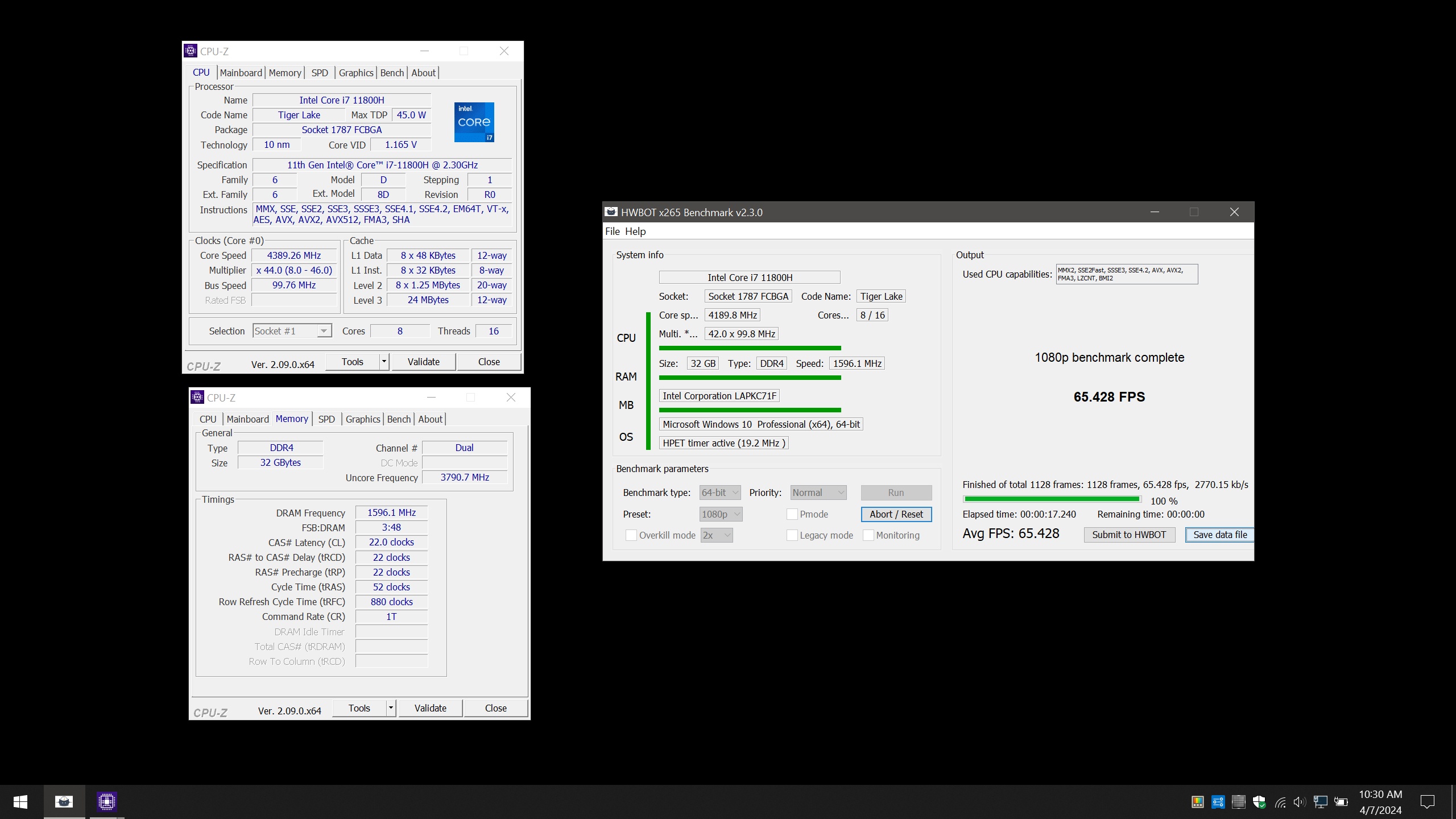Close the CPU-Z Memory tab window via X
This screenshot has width=1456, height=819.
tap(511, 398)
